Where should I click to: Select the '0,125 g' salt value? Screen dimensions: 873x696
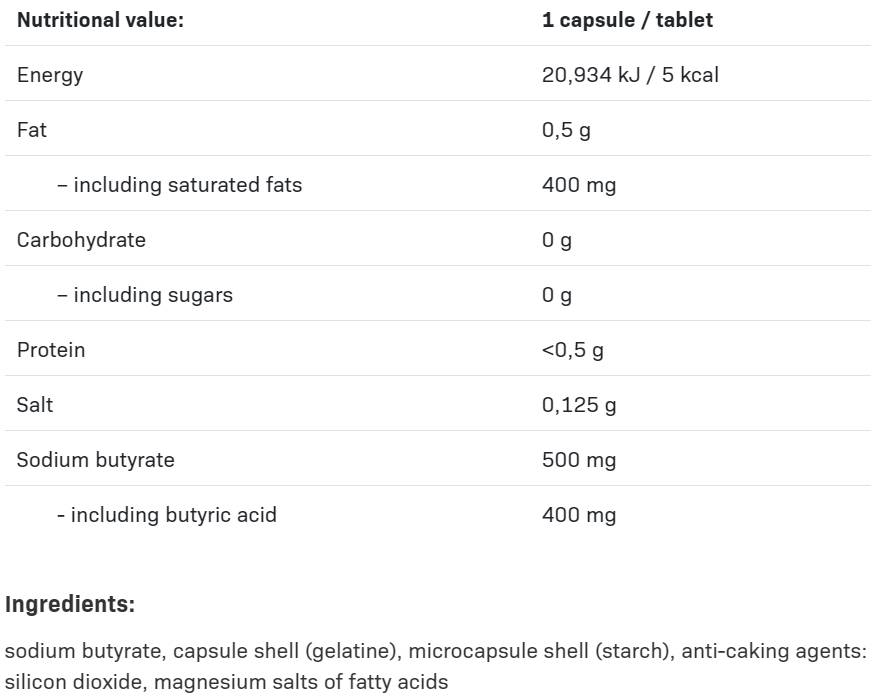(579, 405)
